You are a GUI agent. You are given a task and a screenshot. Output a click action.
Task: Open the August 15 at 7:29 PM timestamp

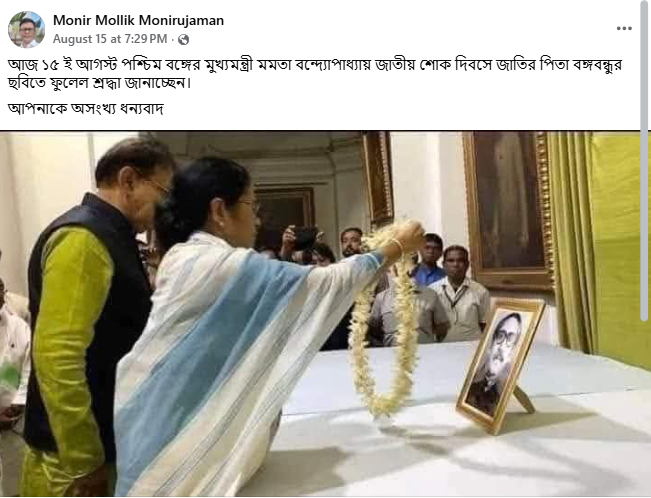[110, 39]
